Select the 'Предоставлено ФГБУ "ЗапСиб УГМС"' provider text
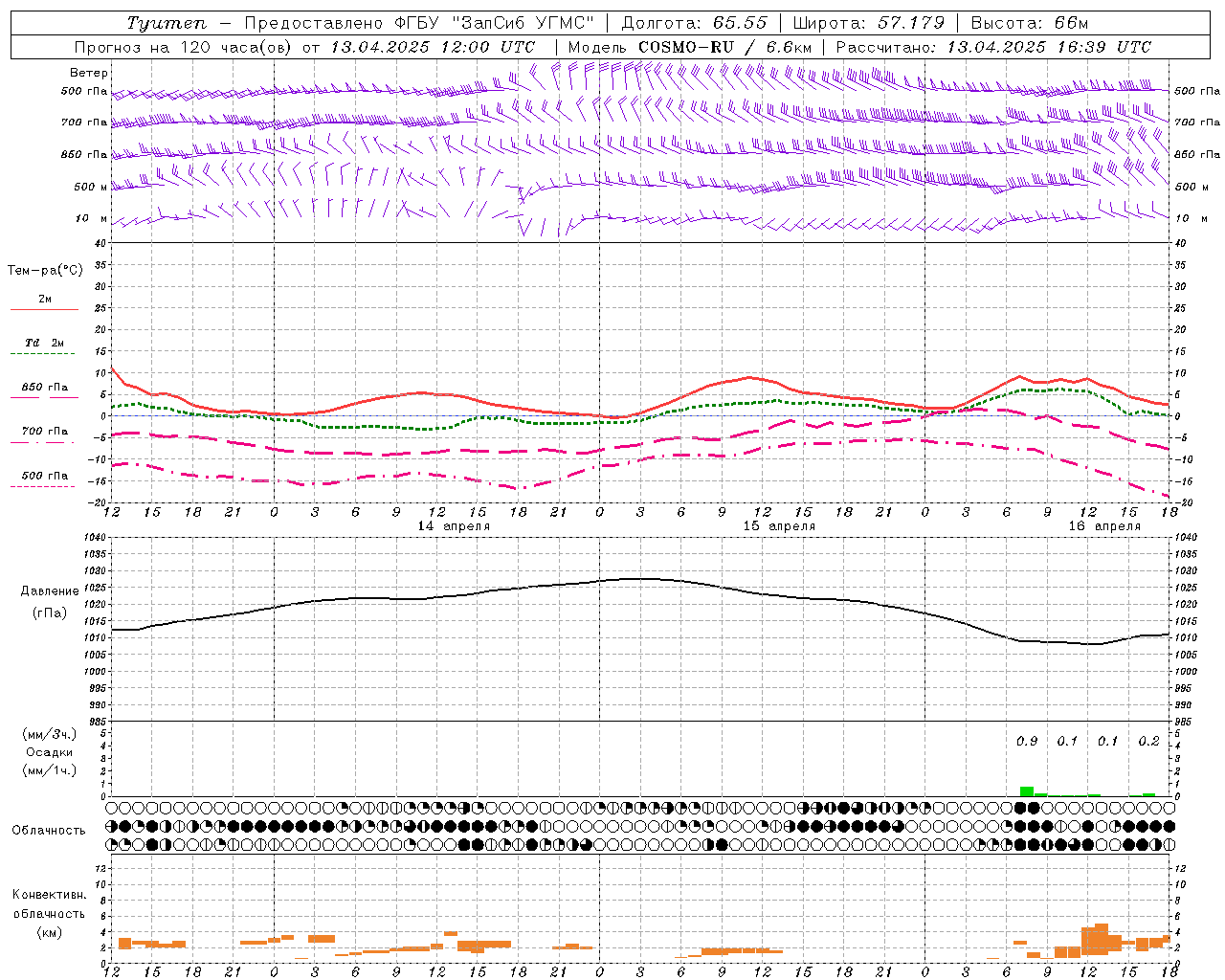Screen dimensions: 1225x980 click(x=419, y=23)
